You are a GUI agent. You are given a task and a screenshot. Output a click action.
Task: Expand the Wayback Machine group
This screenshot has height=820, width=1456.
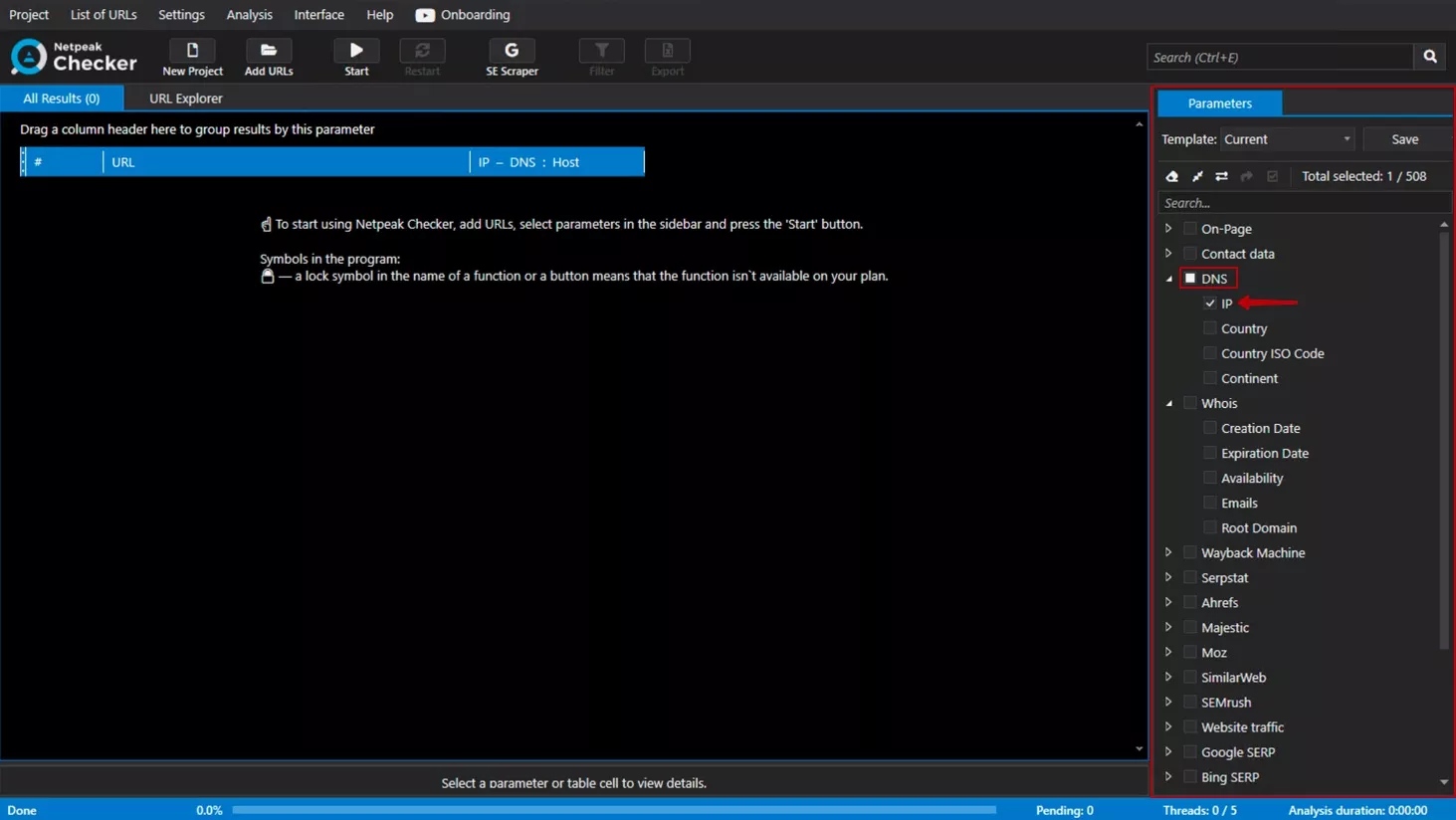pyautogui.click(x=1169, y=552)
